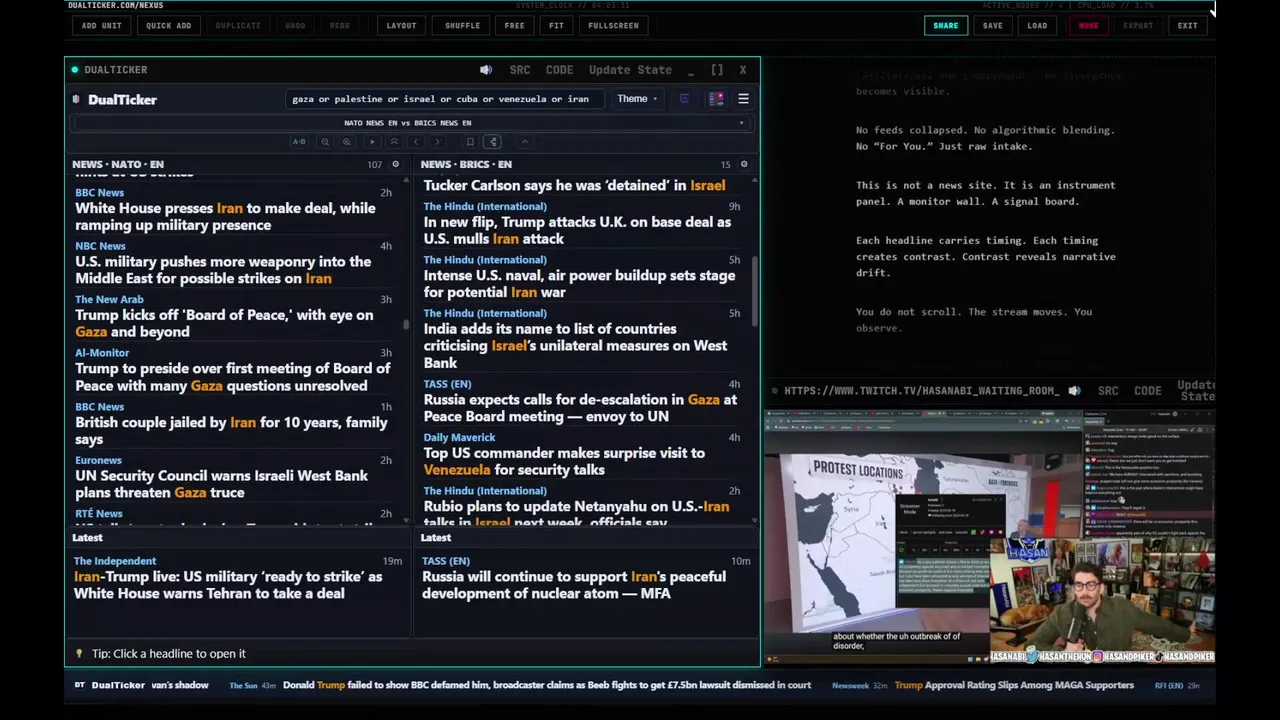Click CODE on the DualTicker unit titlebar
This screenshot has height=720, width=1280.
560,70
